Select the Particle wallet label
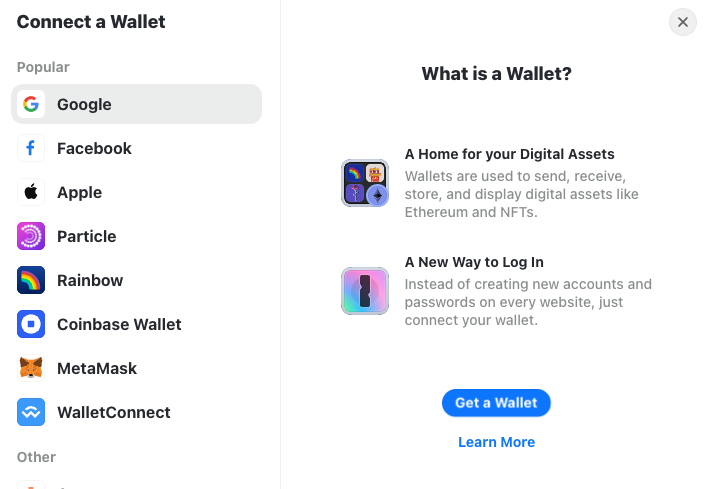The image size is (707, 489). tap(87, 236)
